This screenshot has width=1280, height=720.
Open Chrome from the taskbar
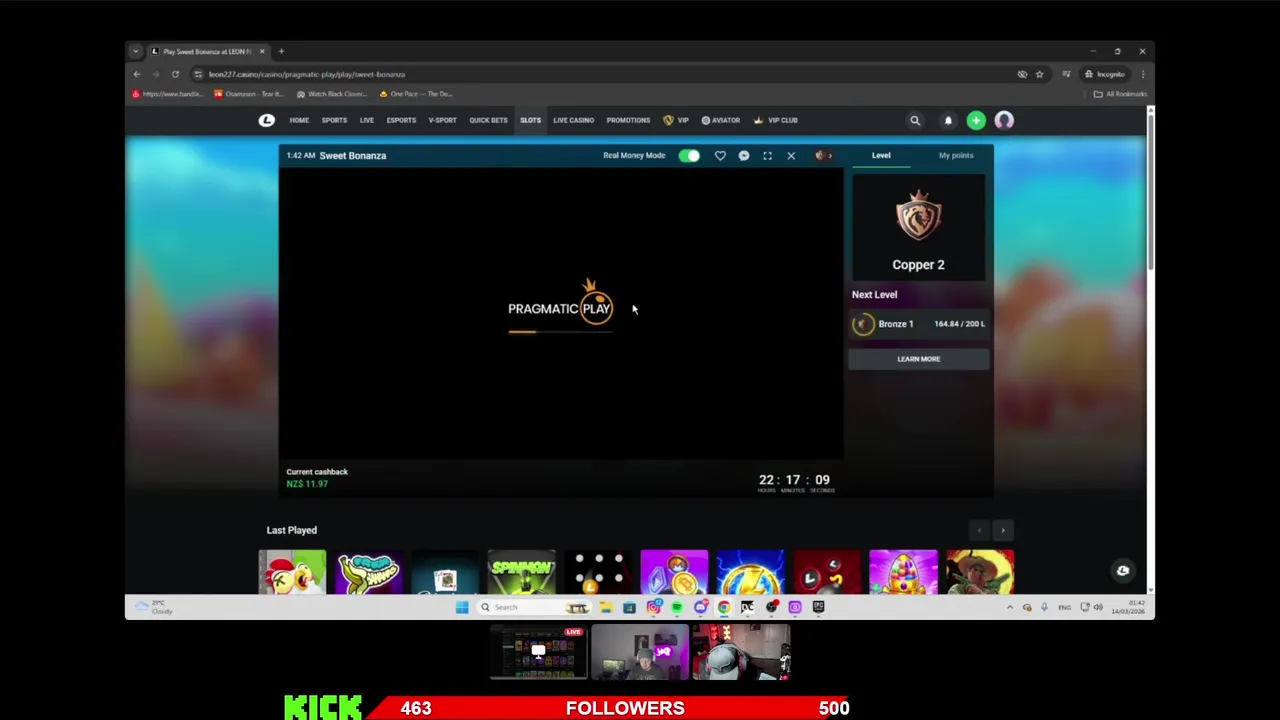pyautogui.click(x=724, y=607)
